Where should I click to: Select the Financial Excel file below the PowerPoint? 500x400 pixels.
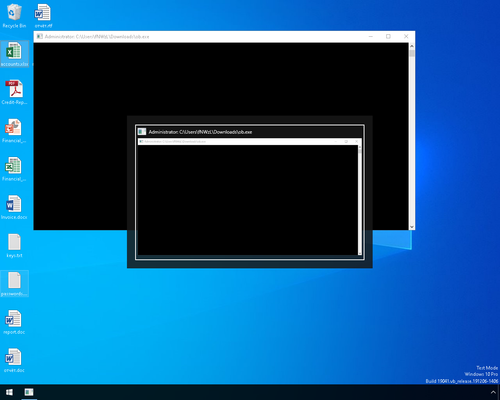(14, 169)
